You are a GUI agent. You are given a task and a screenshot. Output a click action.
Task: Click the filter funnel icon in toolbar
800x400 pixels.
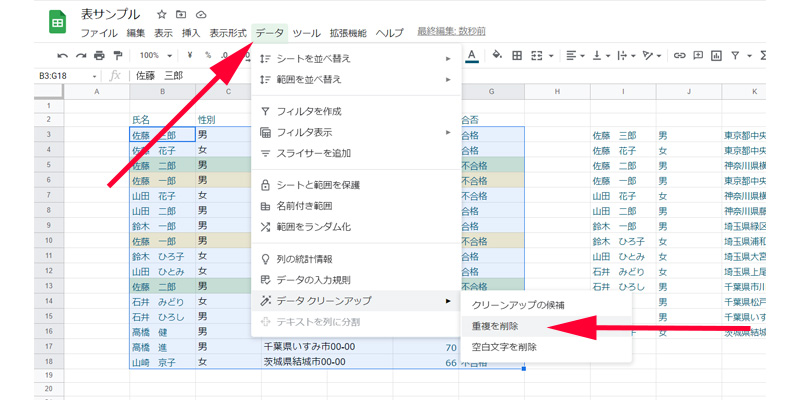[735, 55]
